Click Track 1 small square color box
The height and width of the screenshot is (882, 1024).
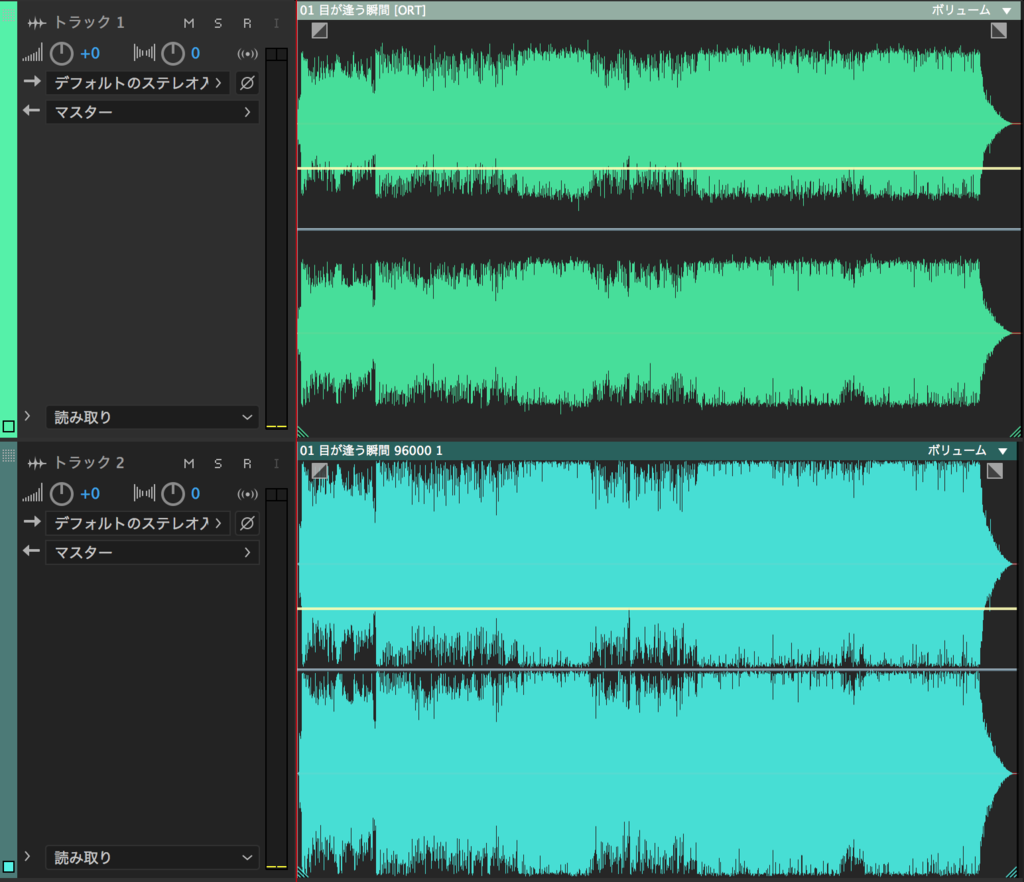(8, 426)
